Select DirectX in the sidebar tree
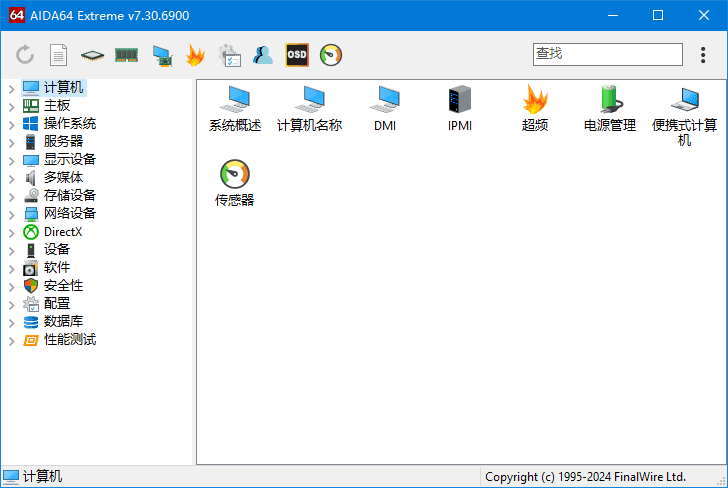This screenshot has width=728, height=488. click(62, 231)
